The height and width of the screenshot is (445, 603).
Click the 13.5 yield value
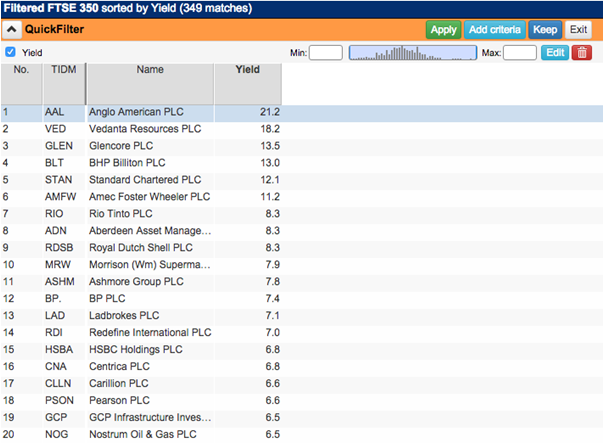coord(270,146)
